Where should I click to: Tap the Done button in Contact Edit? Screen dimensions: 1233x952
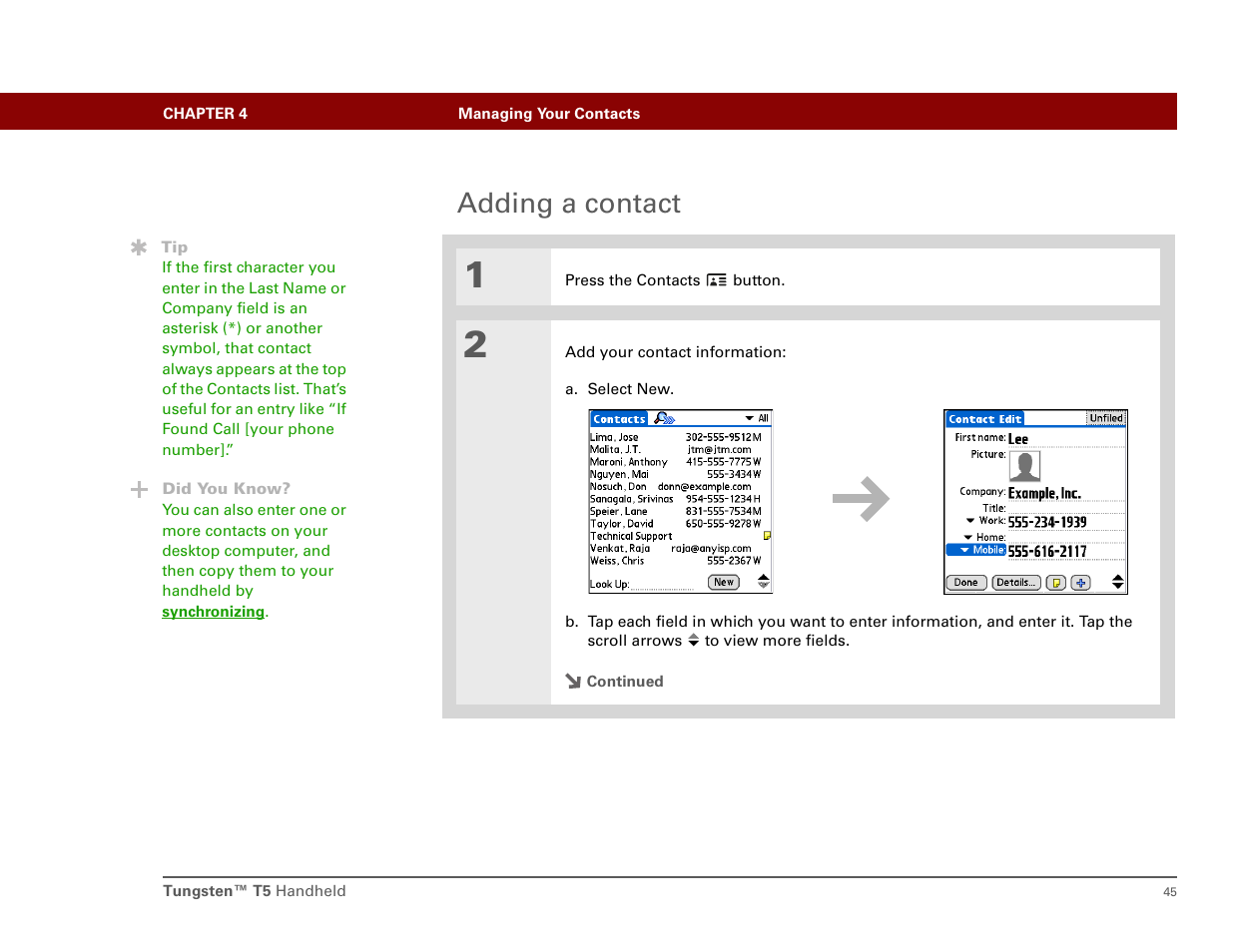point(966,583)
